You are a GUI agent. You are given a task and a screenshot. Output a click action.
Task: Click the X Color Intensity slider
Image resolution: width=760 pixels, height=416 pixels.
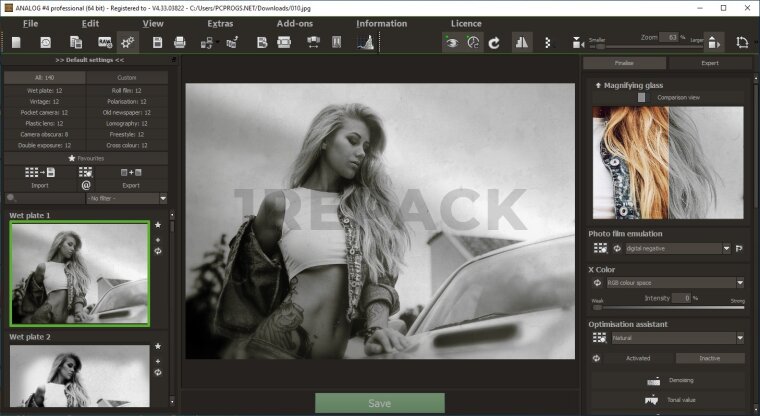pos(668,307)
